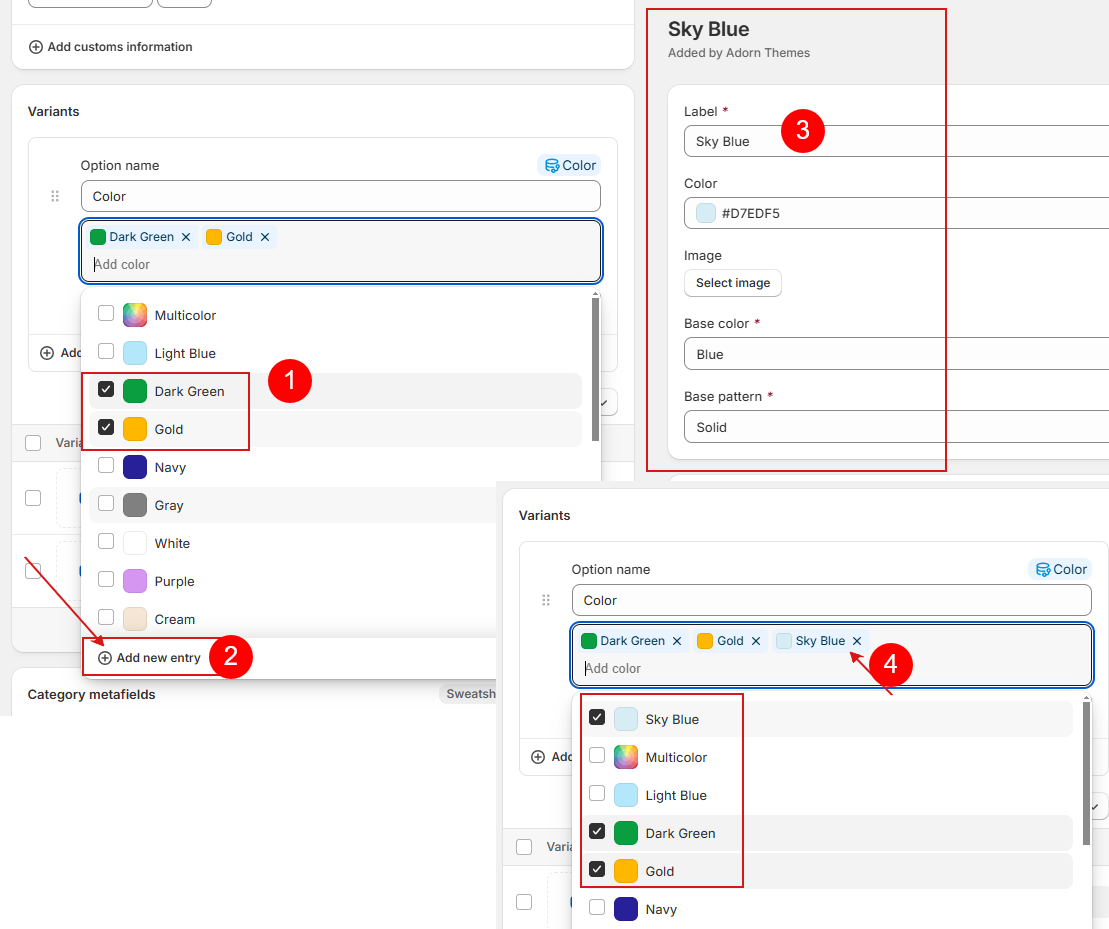Open the Base pattern dropdown

(x=896, y=427)
